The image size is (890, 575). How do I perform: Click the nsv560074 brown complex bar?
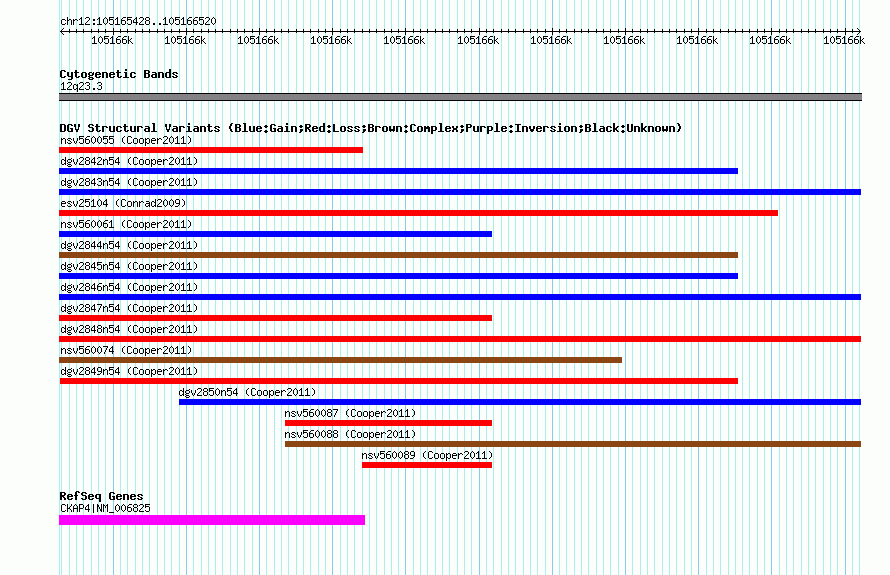click(x=341, y=360)
